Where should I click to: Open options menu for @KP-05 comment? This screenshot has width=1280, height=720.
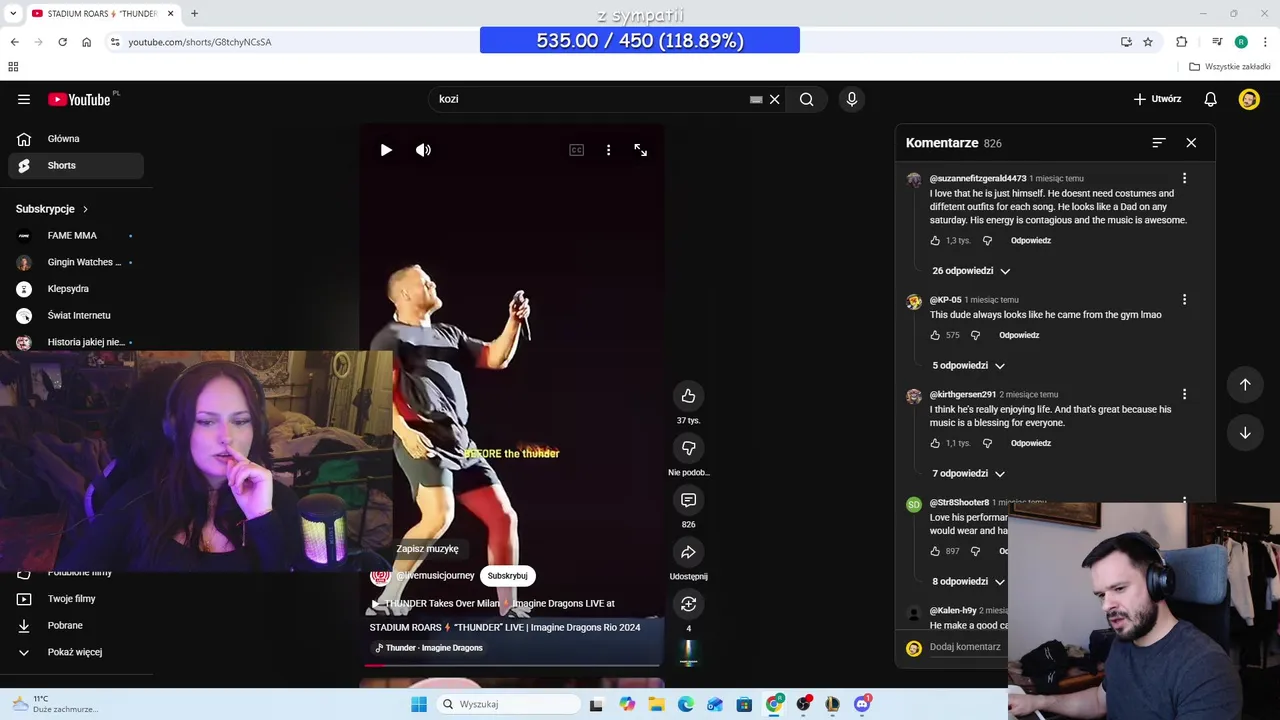tap(1184, 300)
